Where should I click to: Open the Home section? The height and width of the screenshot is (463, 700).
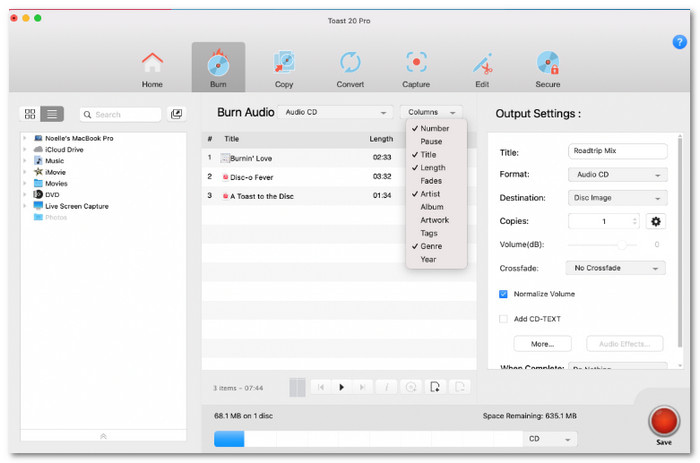tap(152, 69)
